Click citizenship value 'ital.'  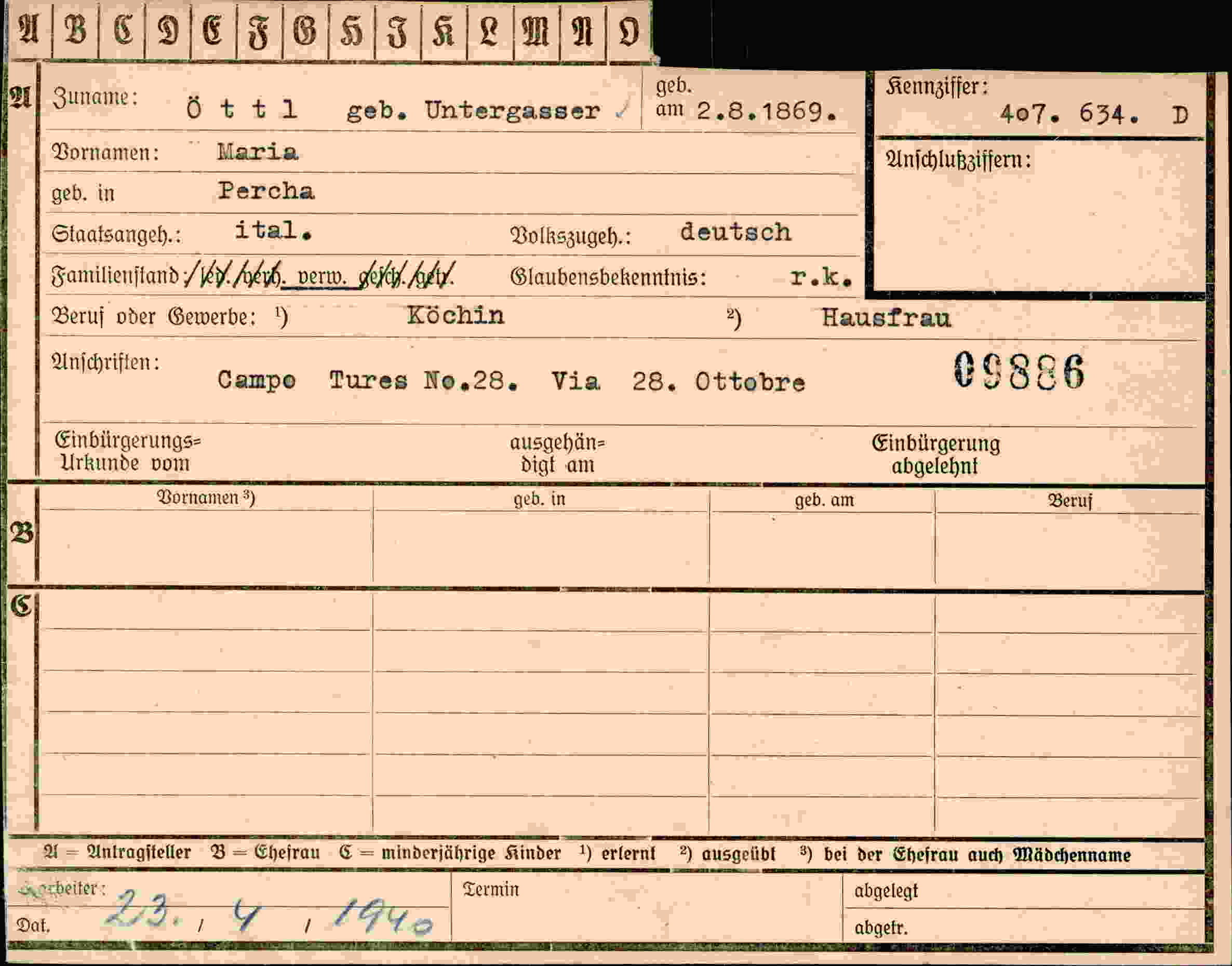273,230
